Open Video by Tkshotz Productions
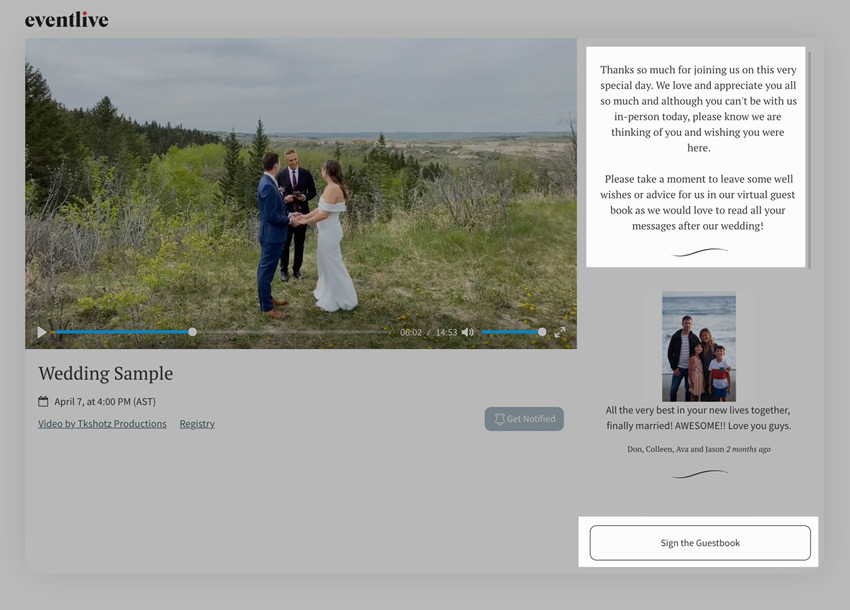The image size is (850, 610). 102,423
